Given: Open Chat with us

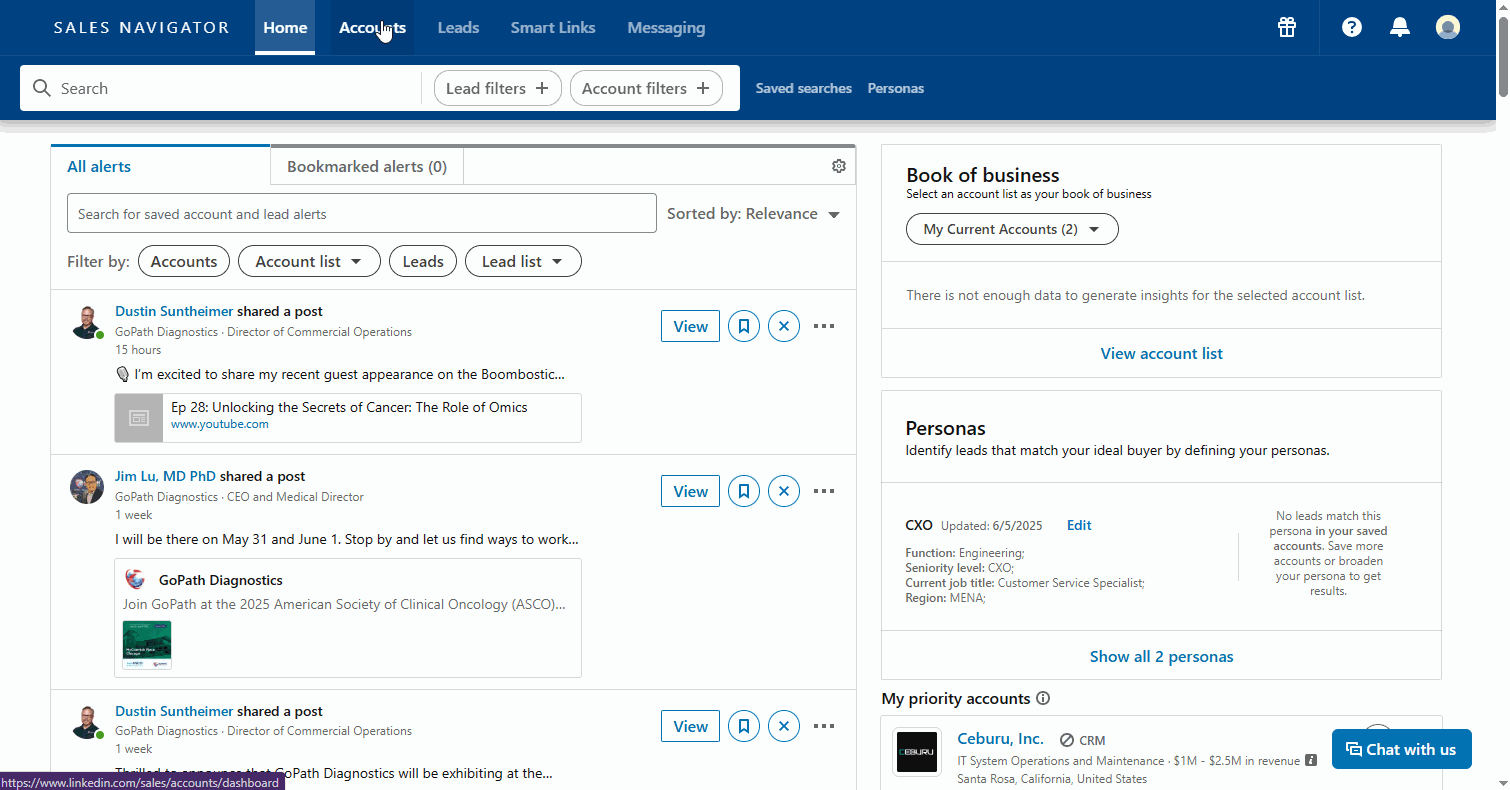Looking at the screenshot, I should tap(1401, 749).
